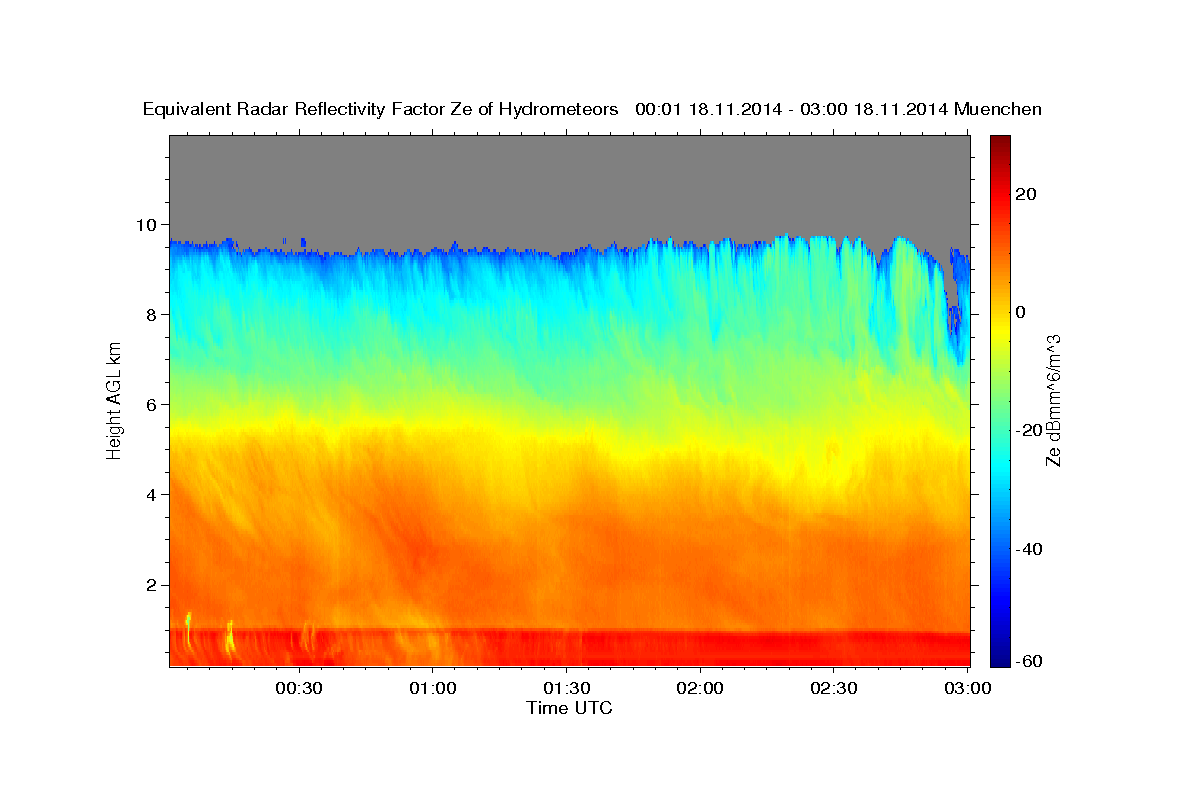This screenshot has height=800, width=1200.
Task: Click the plot title text "Equivalent Radar Reflectivity Factor Ze of Hydrometeors"
Action: [381, 110]
